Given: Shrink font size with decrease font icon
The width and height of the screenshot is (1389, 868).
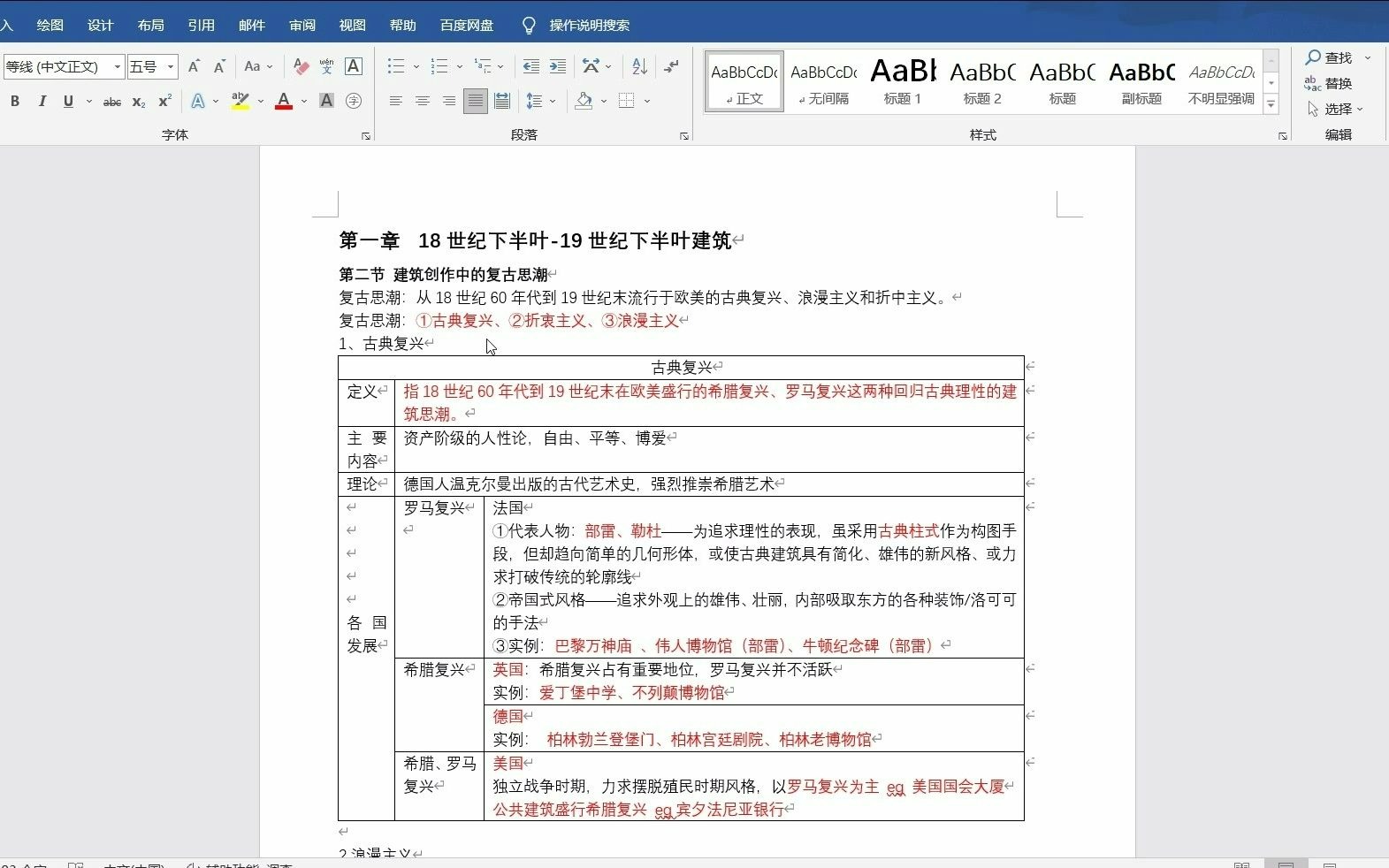Looking at the screenshot, I should (x=220, y=66).
